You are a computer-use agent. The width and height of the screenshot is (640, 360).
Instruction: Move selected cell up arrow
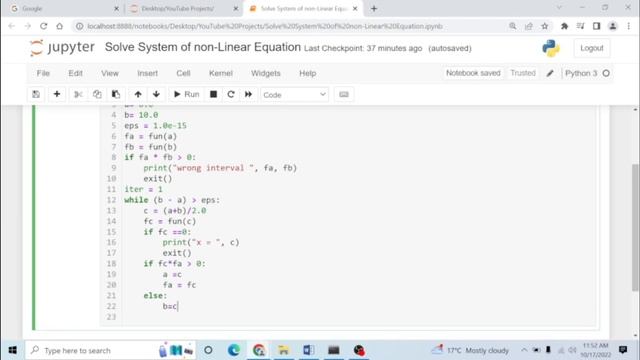tap(138, 94)
